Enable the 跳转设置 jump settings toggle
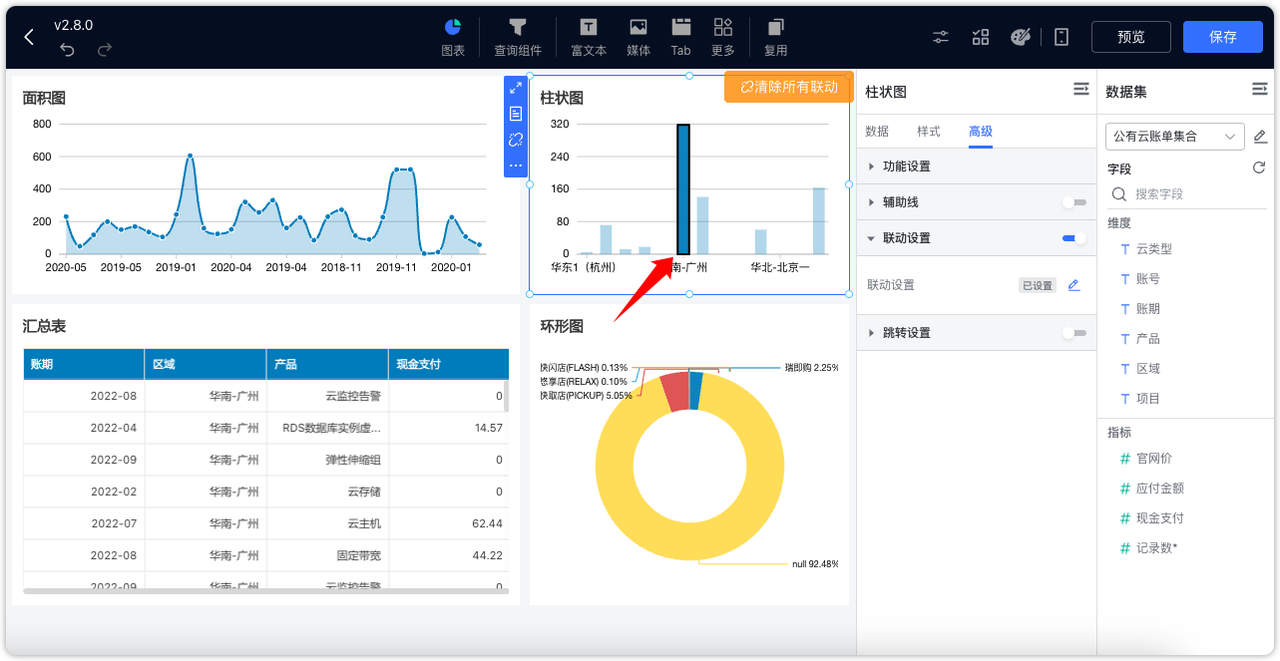This screenshot has width=1280, height=661. click(1075, 332)
